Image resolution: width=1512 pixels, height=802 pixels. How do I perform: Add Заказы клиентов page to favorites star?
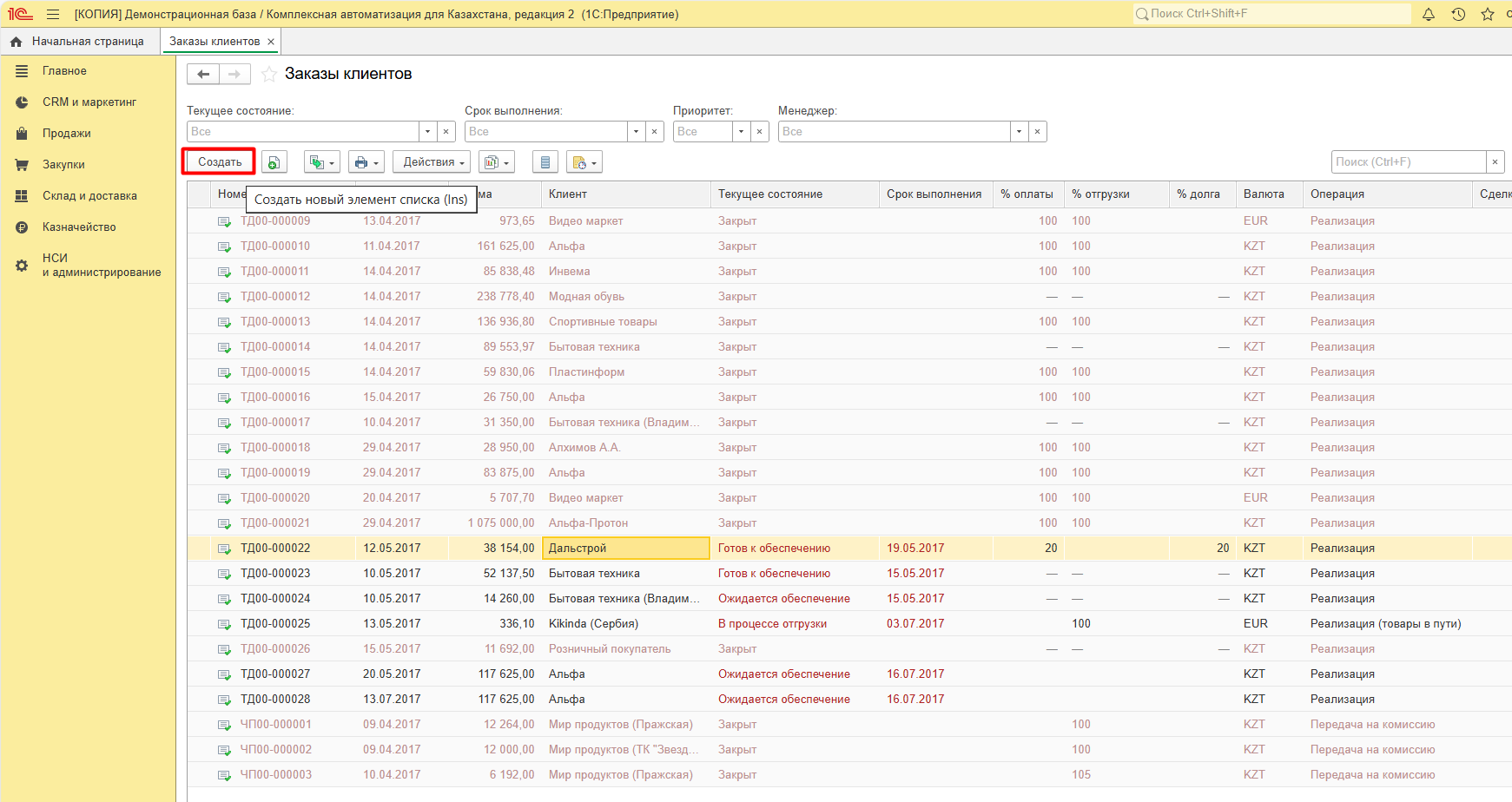pyautogui.click(x=269, y=75)
